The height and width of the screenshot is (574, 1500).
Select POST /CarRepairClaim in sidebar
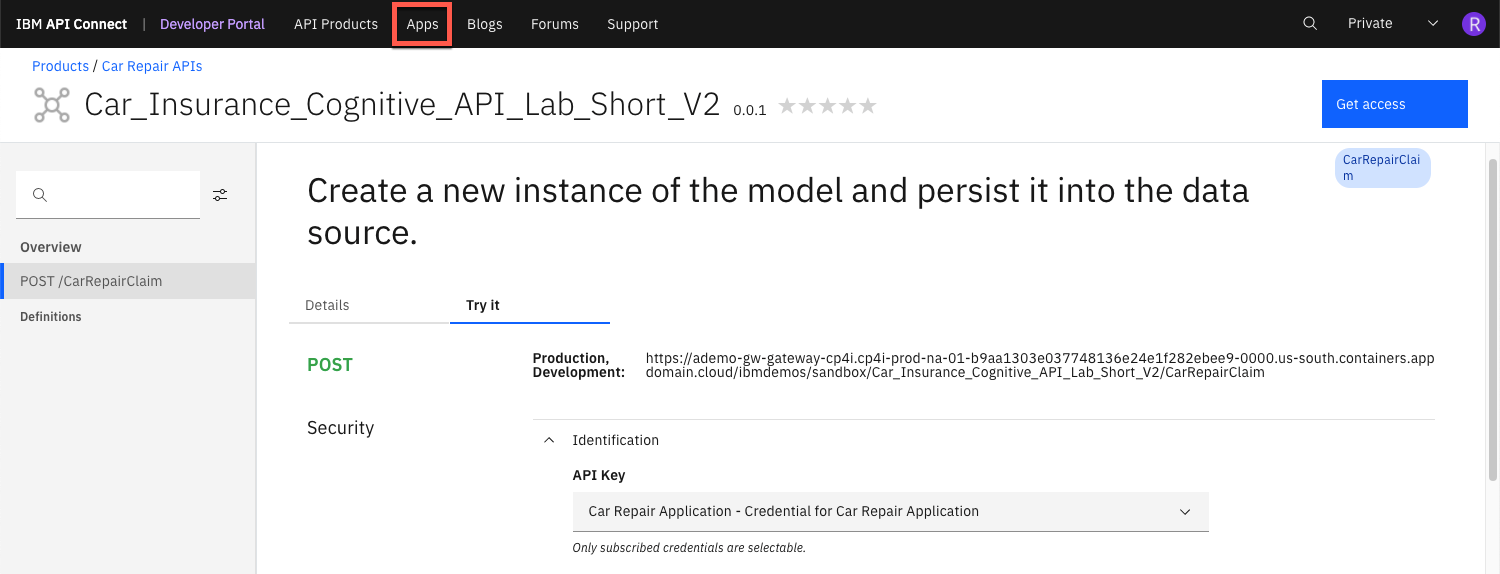click(128, 281)
